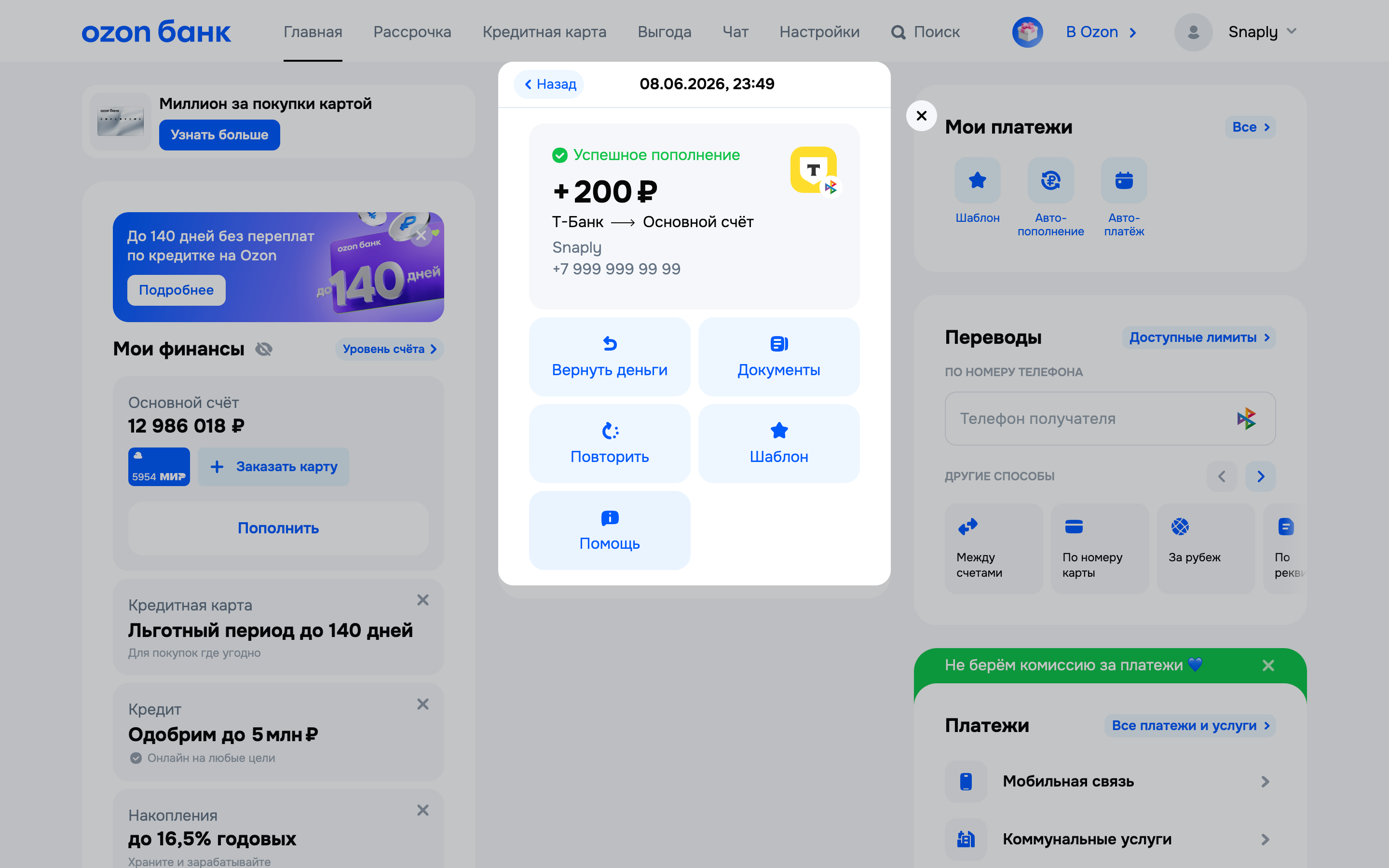Click SBP icon in phone field
This screenshot has width=1389, height=868.
pos(1246,419)
